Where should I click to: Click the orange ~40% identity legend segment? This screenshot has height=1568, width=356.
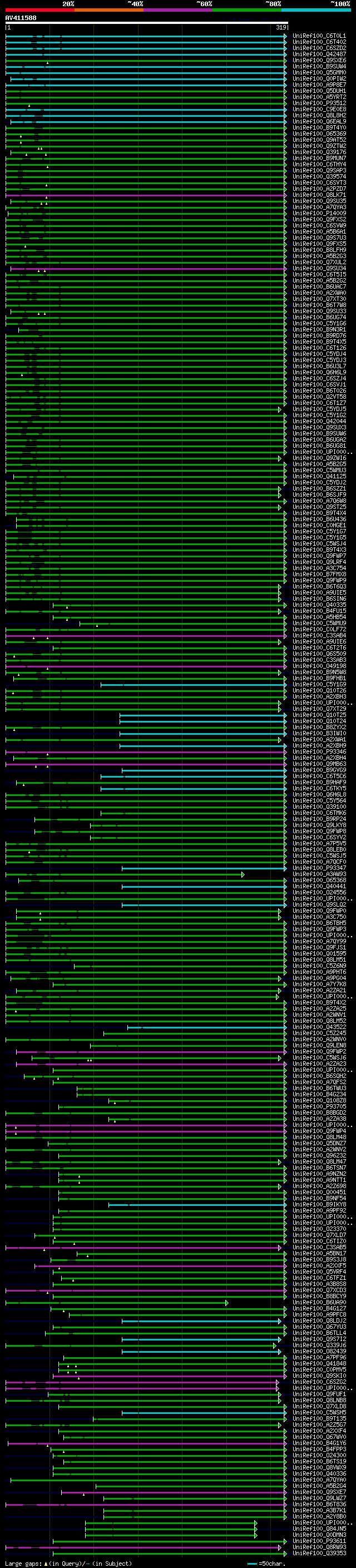(x=109, y=10)
